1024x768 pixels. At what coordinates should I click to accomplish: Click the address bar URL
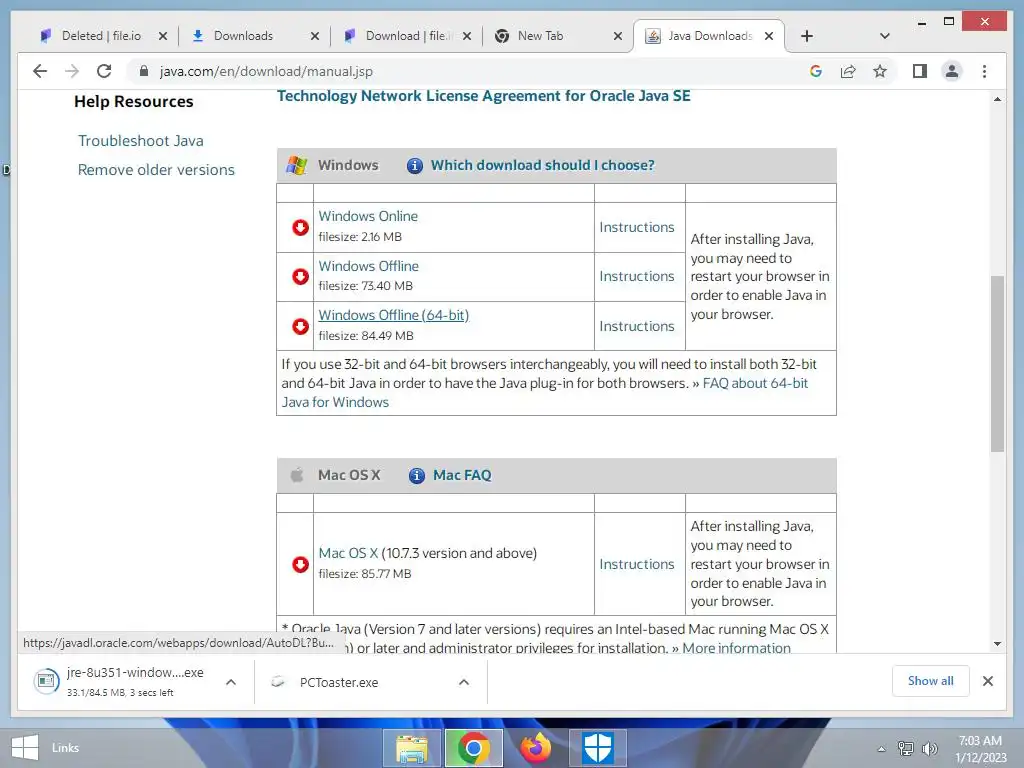coord(266,71)
